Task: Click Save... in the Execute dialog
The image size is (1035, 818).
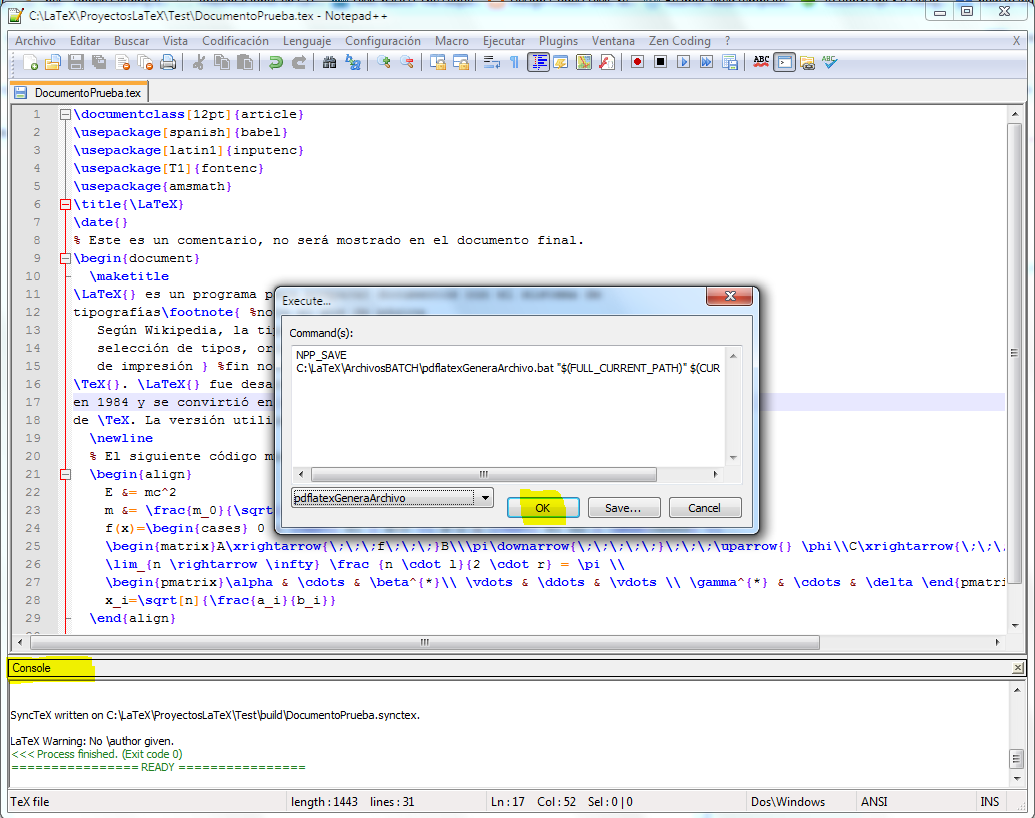Action: click(623, 508)
